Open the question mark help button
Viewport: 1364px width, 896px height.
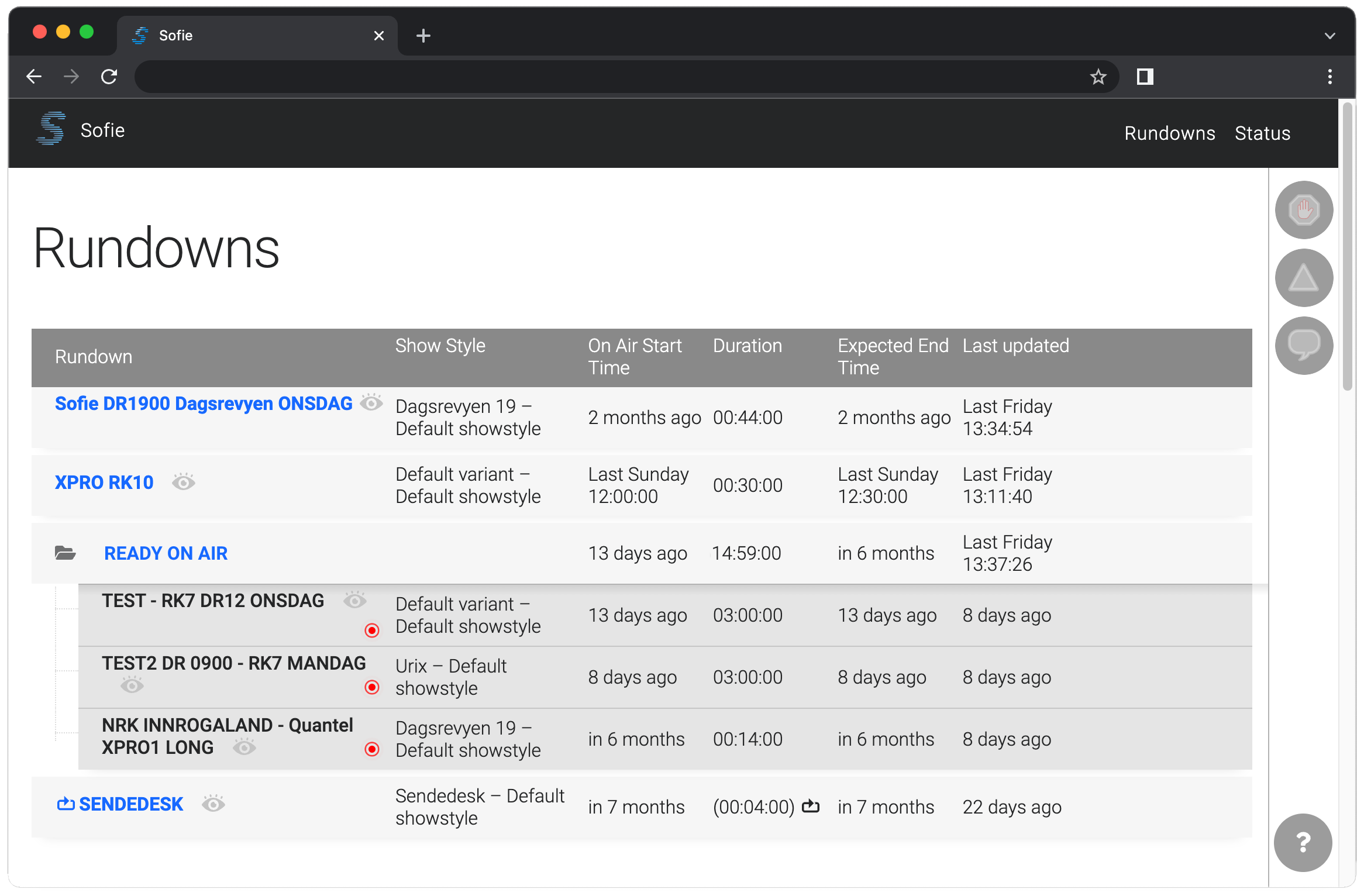[x=1303, y=843]
